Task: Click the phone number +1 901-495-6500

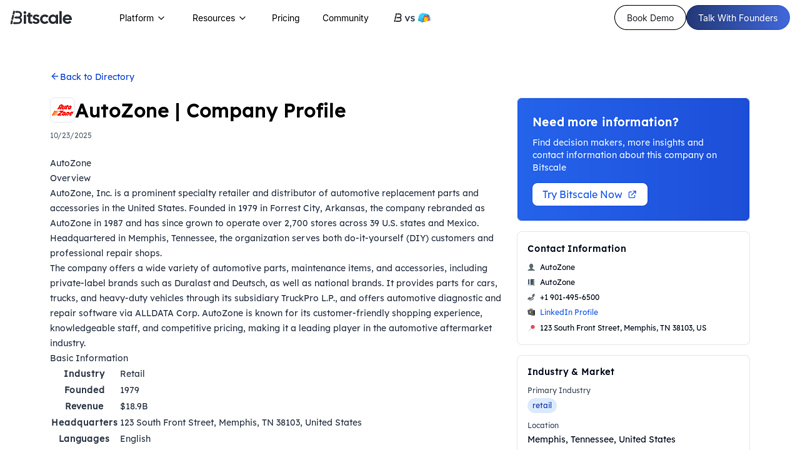Action: (x=570, y=297)
